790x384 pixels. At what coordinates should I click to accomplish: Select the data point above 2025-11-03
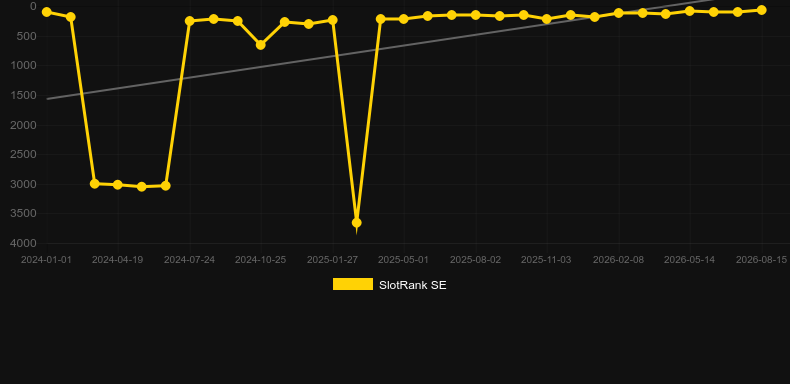(547, 19)
